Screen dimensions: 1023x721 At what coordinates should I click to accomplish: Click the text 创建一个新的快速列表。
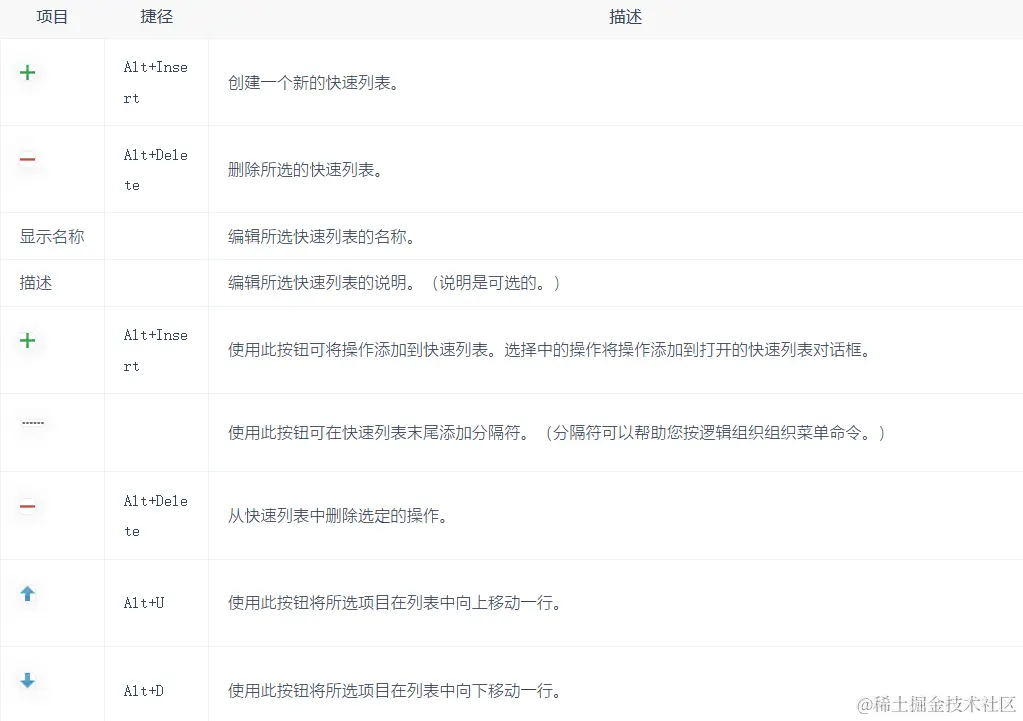[x=313, y=83]
